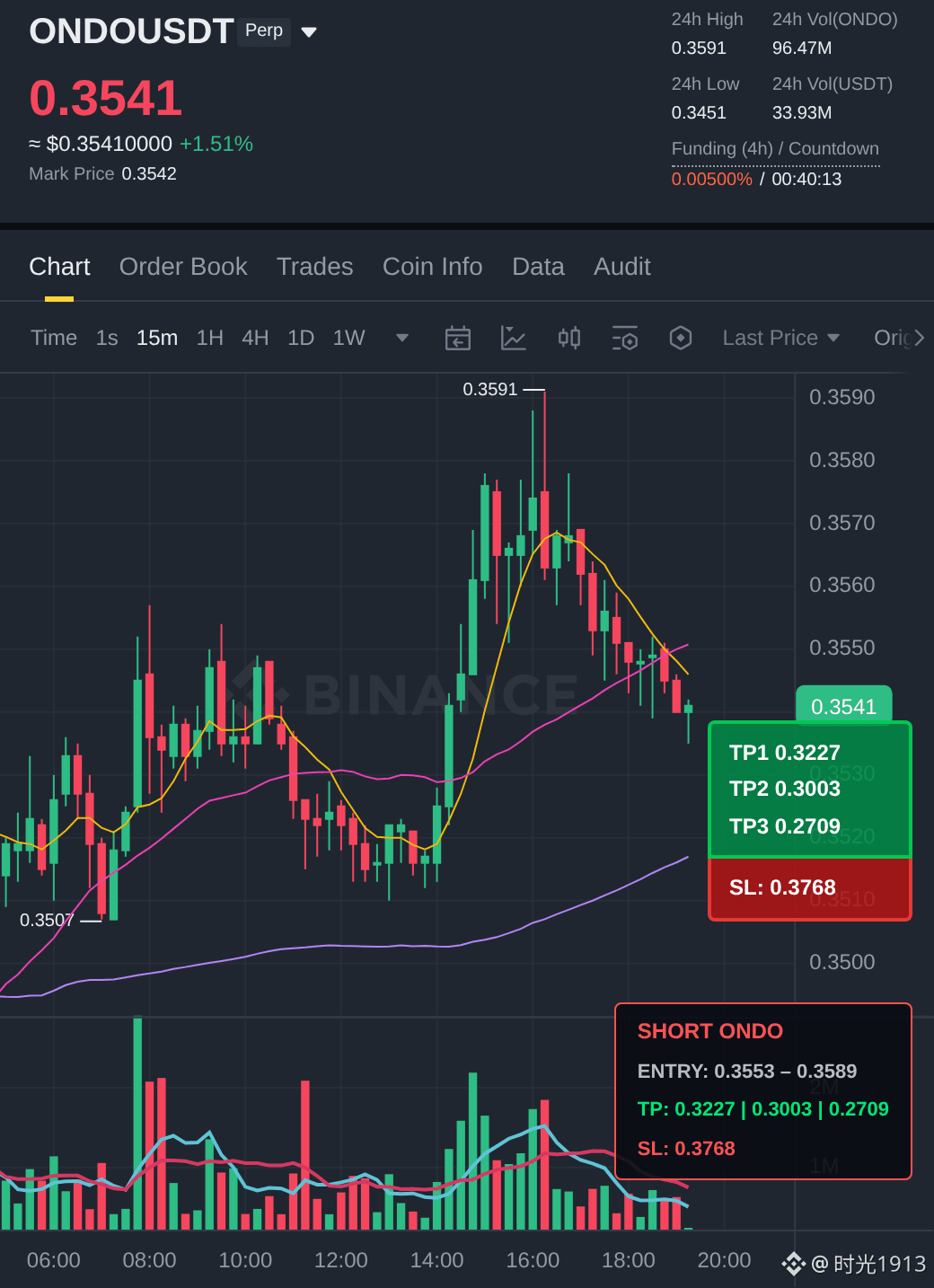The image size is (934, 1288).
Task: Tap the 24h Vol(ONDO) value 96.47M
Action: pyautogui.click(x=802, y=48)
